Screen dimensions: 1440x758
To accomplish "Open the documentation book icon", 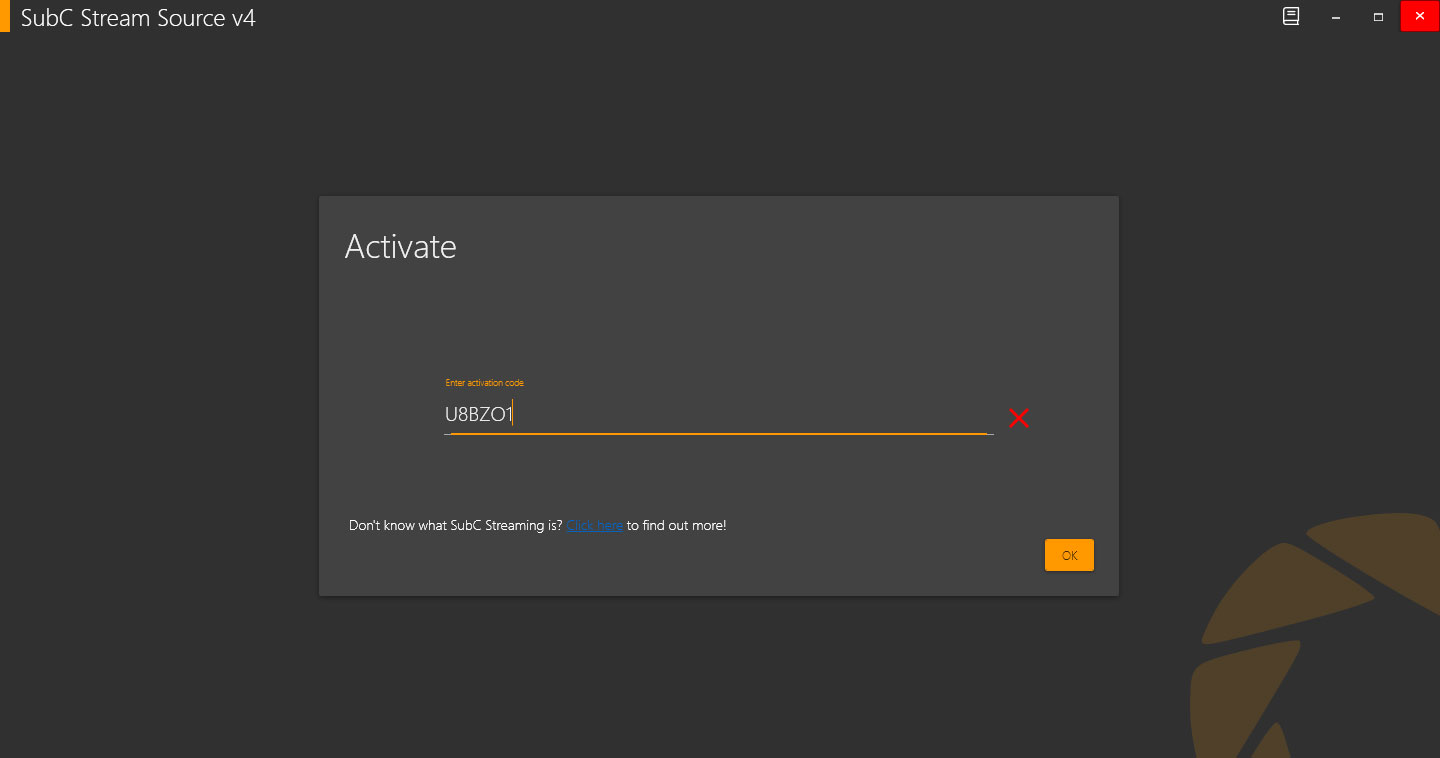I will click(1291, 17).
